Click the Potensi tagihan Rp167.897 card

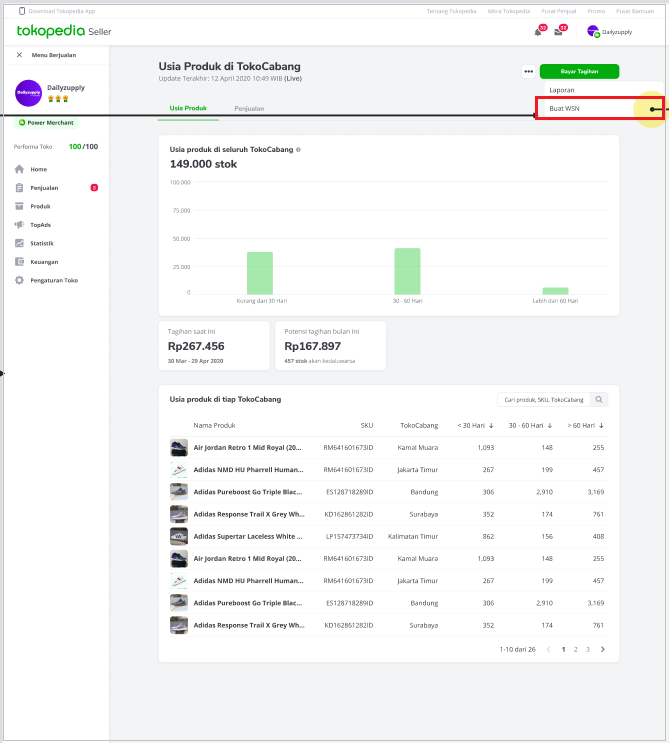coord(330,346)
